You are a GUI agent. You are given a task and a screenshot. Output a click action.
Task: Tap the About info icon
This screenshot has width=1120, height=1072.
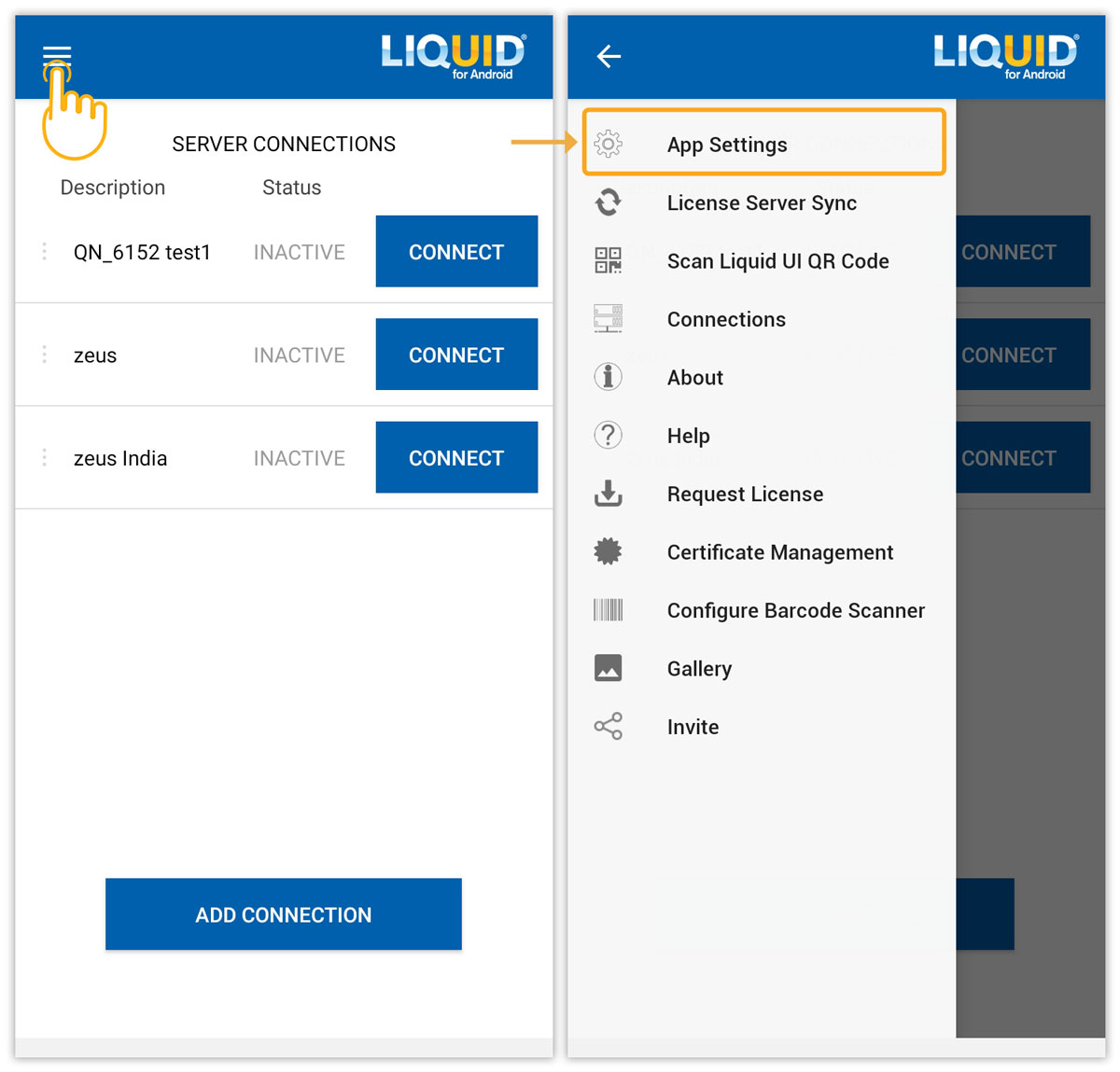609,377
